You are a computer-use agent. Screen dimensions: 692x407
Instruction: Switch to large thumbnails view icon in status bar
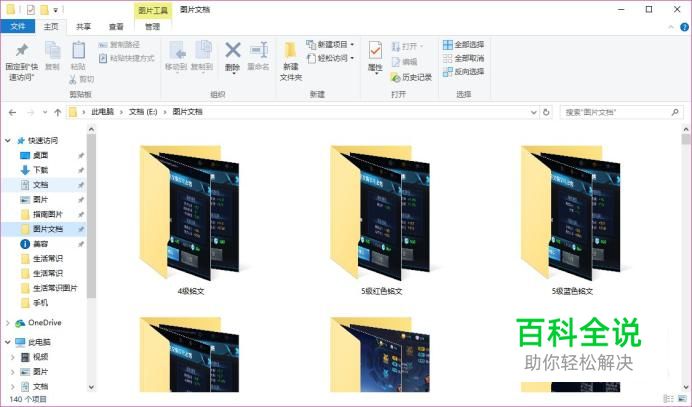tap(682, 399)
